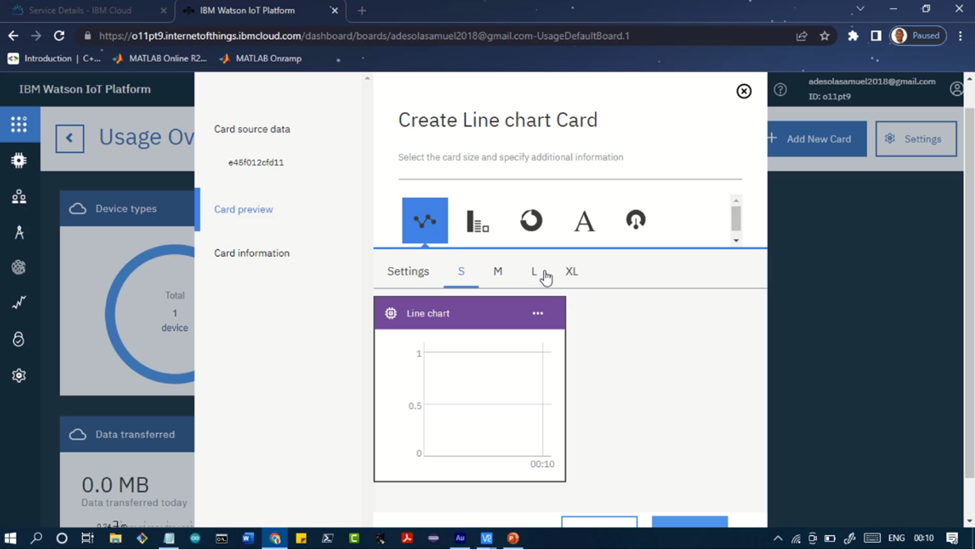Click the Line chart preview card
This screenshot has height=550, width=975.
point(469,389)
